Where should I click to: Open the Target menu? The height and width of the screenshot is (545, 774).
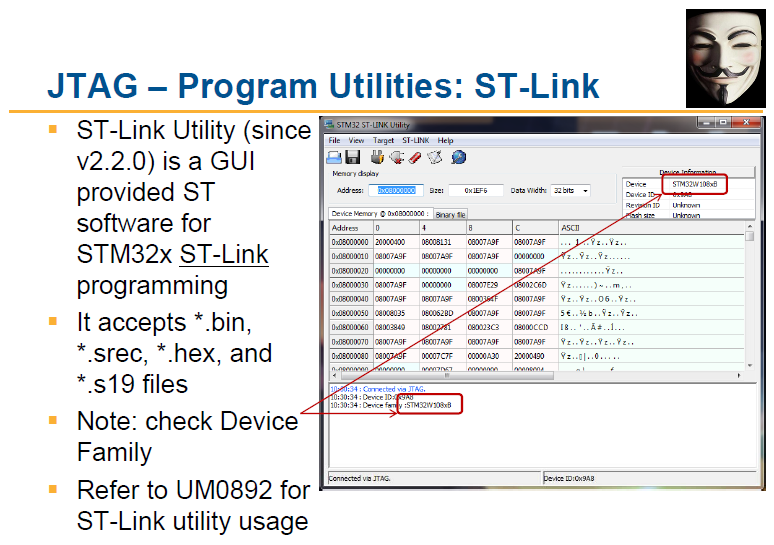click(383, 140)
